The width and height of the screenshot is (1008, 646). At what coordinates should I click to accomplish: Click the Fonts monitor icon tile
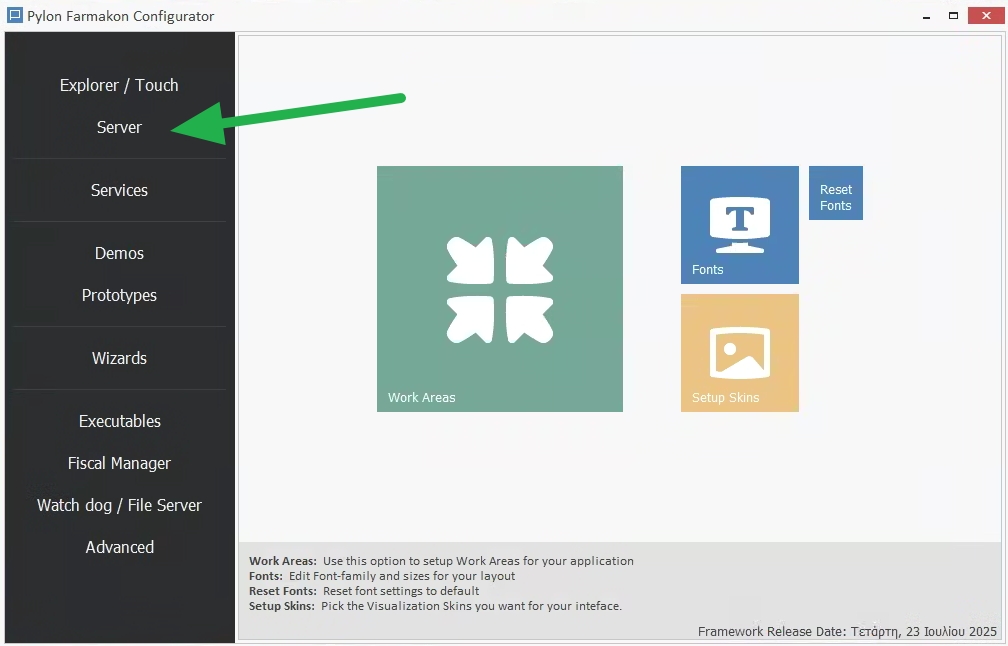pyautogui.click(x=739, y=225)
